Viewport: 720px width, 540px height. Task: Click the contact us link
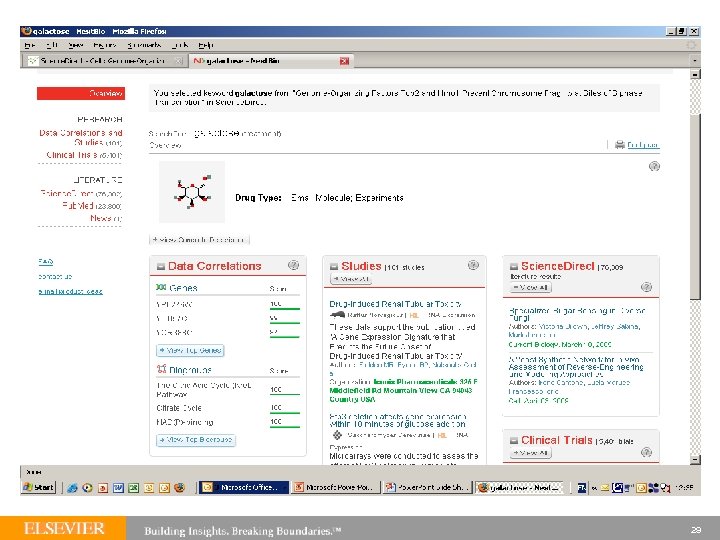(55, 276)
